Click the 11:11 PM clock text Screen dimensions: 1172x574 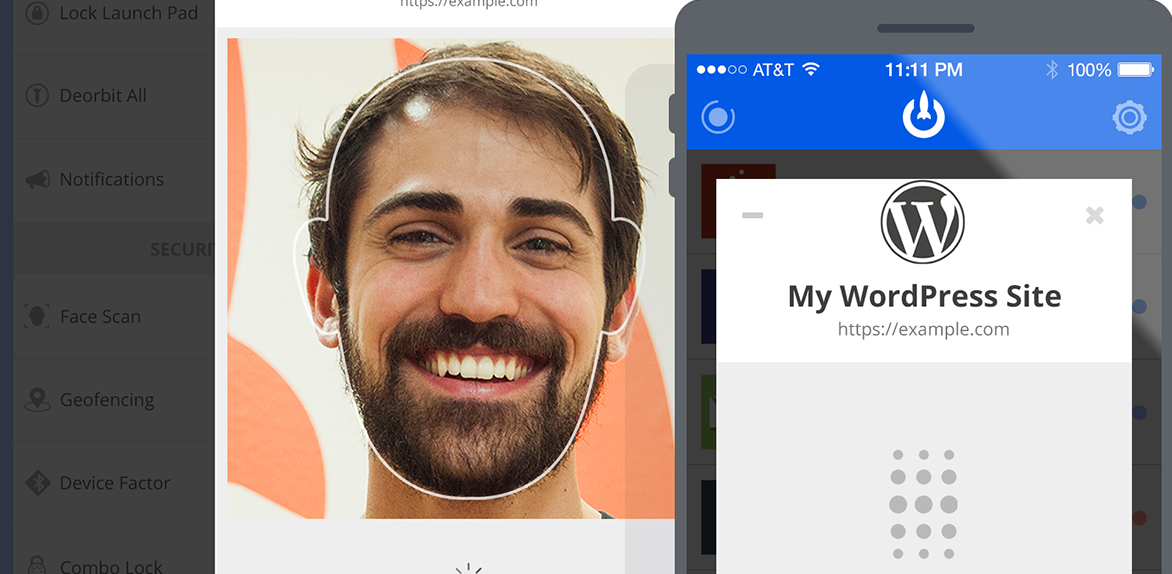click(x=924, y=70)
